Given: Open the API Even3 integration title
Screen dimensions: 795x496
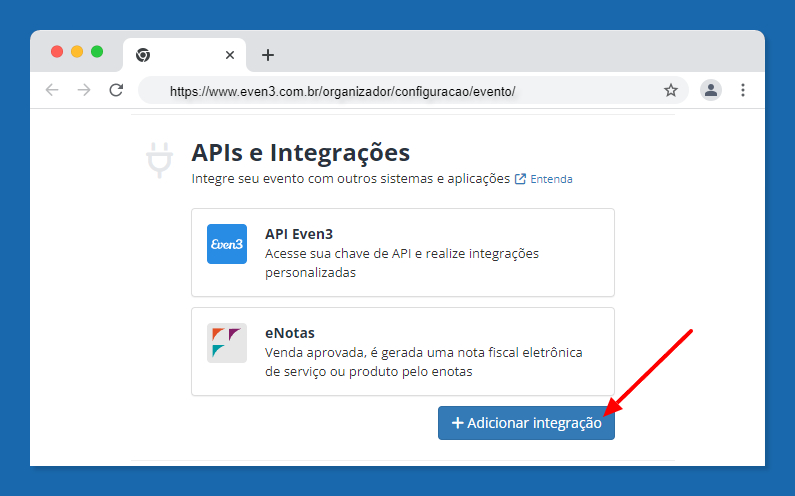Looking at the screenshot, I should (x=299, y=234).
